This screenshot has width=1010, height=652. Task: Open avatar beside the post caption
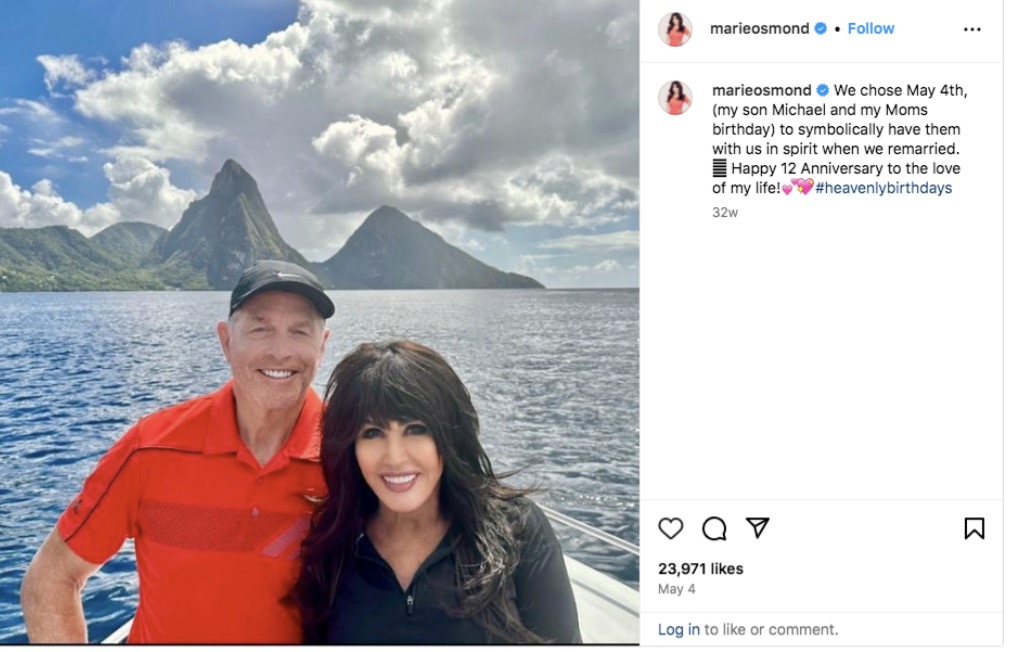(x=674, y=97)
